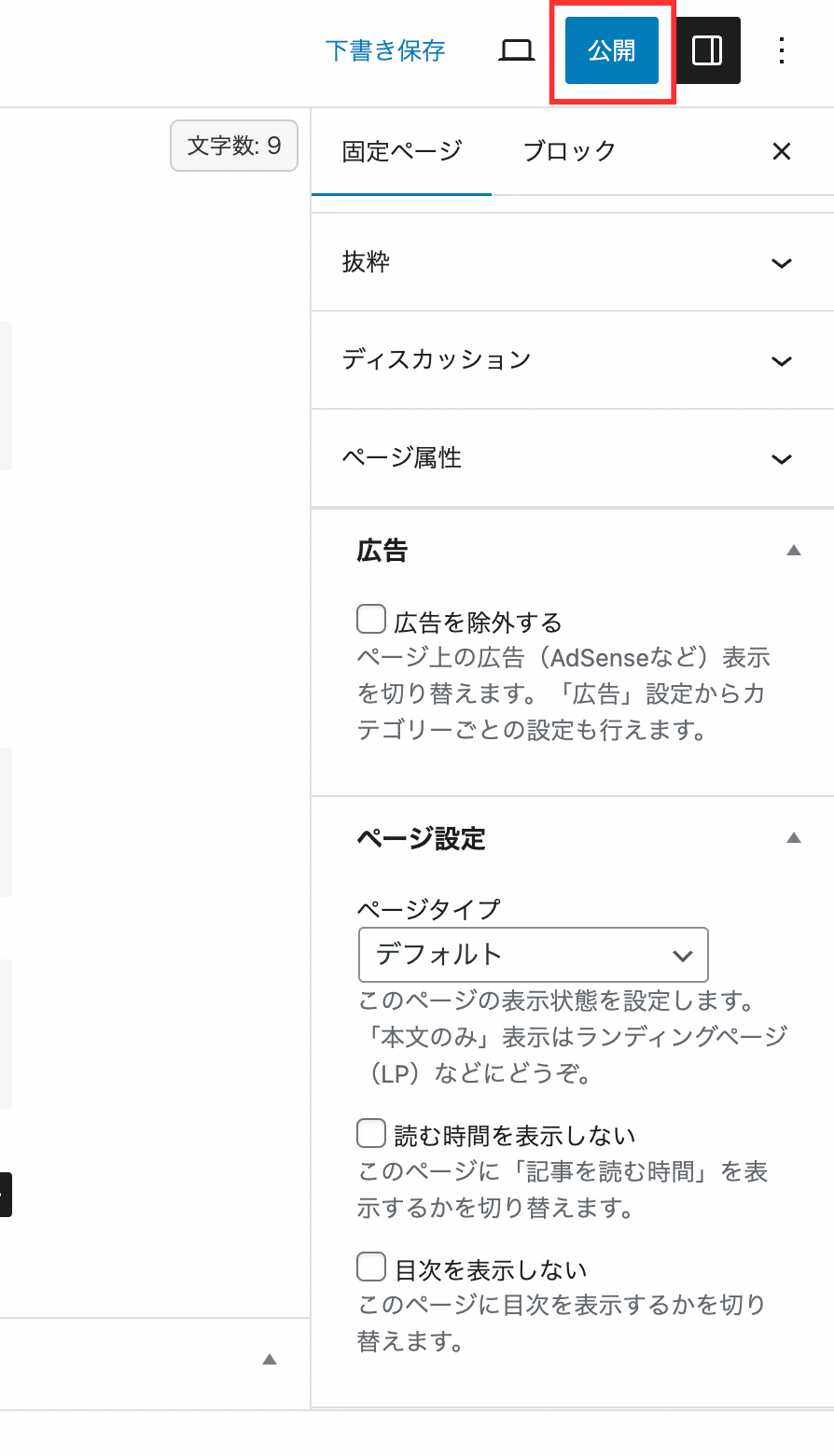This screenshot has width=834, height=1456.
Task: Switch to the ブロック tab
Action: tap(569, 151)
